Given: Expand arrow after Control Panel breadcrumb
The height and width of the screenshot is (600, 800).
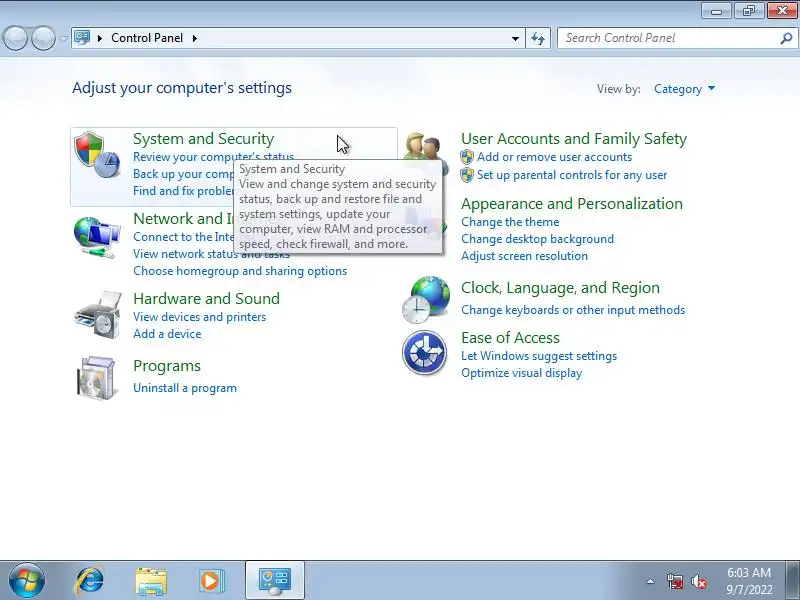Looking at the screenshot, I should [x=195, y=38].
